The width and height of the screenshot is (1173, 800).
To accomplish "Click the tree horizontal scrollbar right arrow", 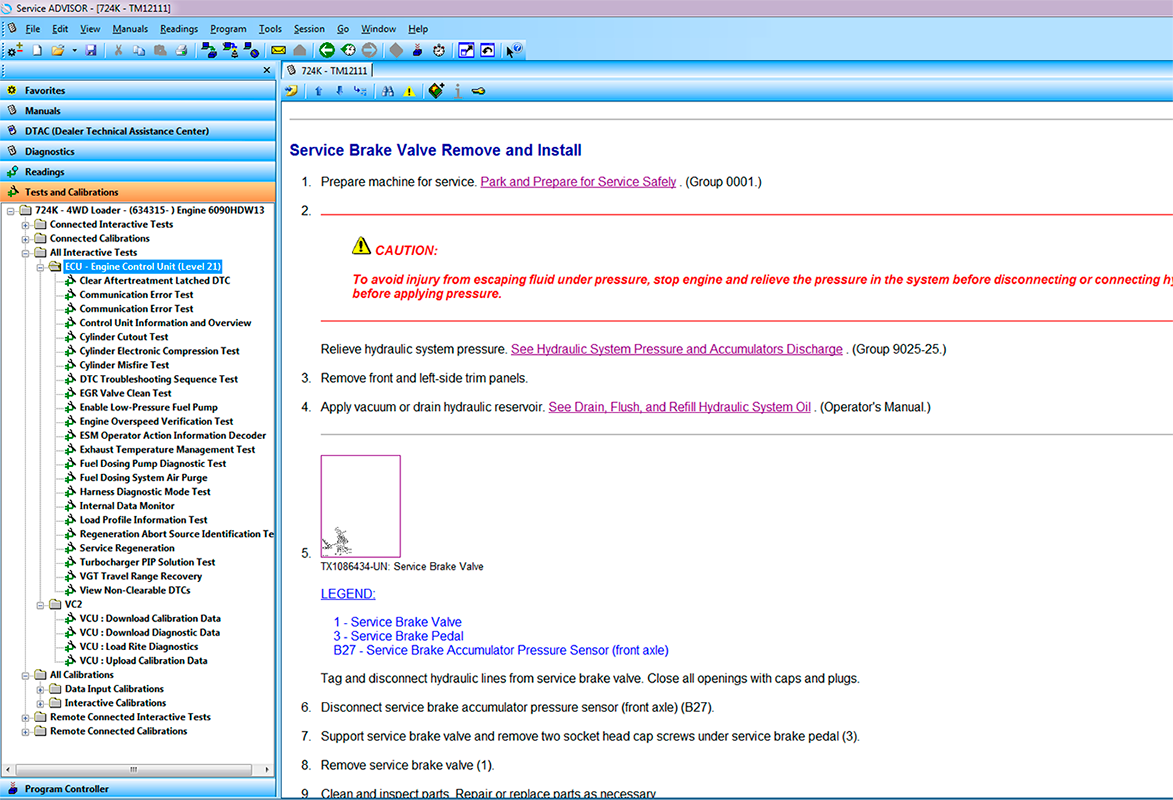I will pos(267,769).
